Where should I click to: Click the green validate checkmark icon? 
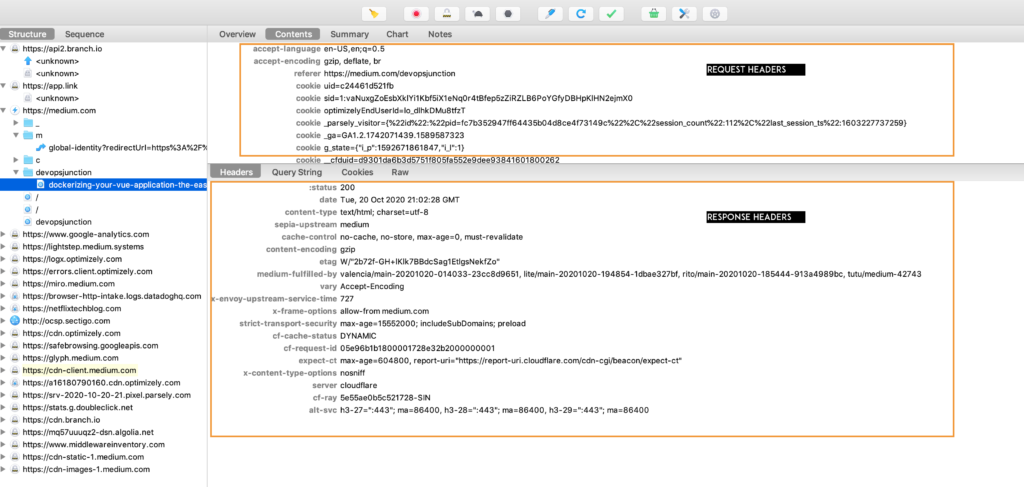pos(611,14)
